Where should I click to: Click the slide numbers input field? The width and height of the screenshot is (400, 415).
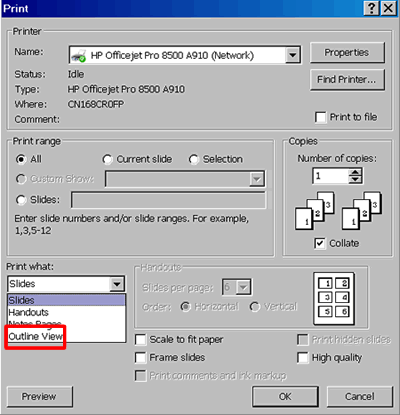point(169,200)
